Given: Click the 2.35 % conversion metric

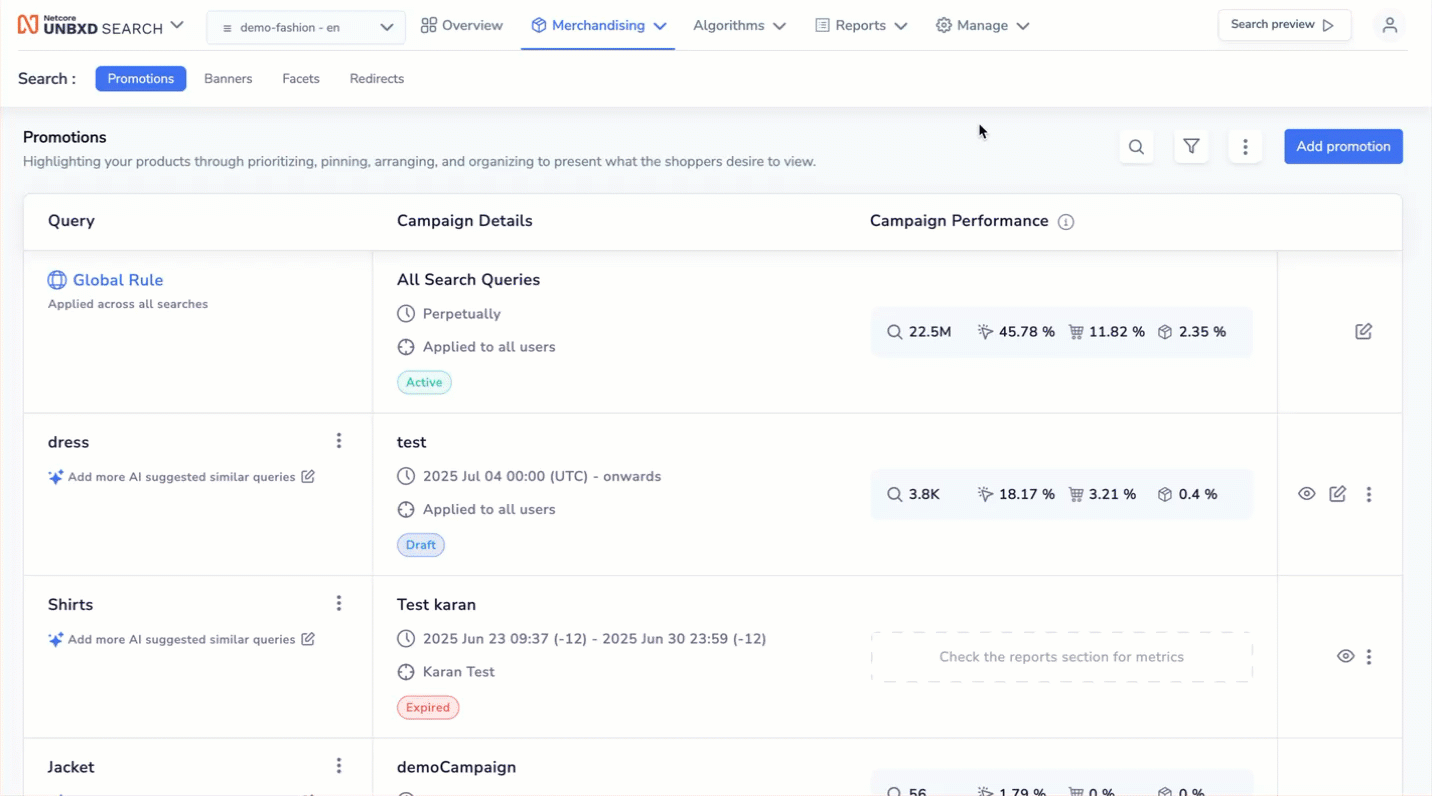Looking at the screenshot, I should click(x=1192, y=332).
